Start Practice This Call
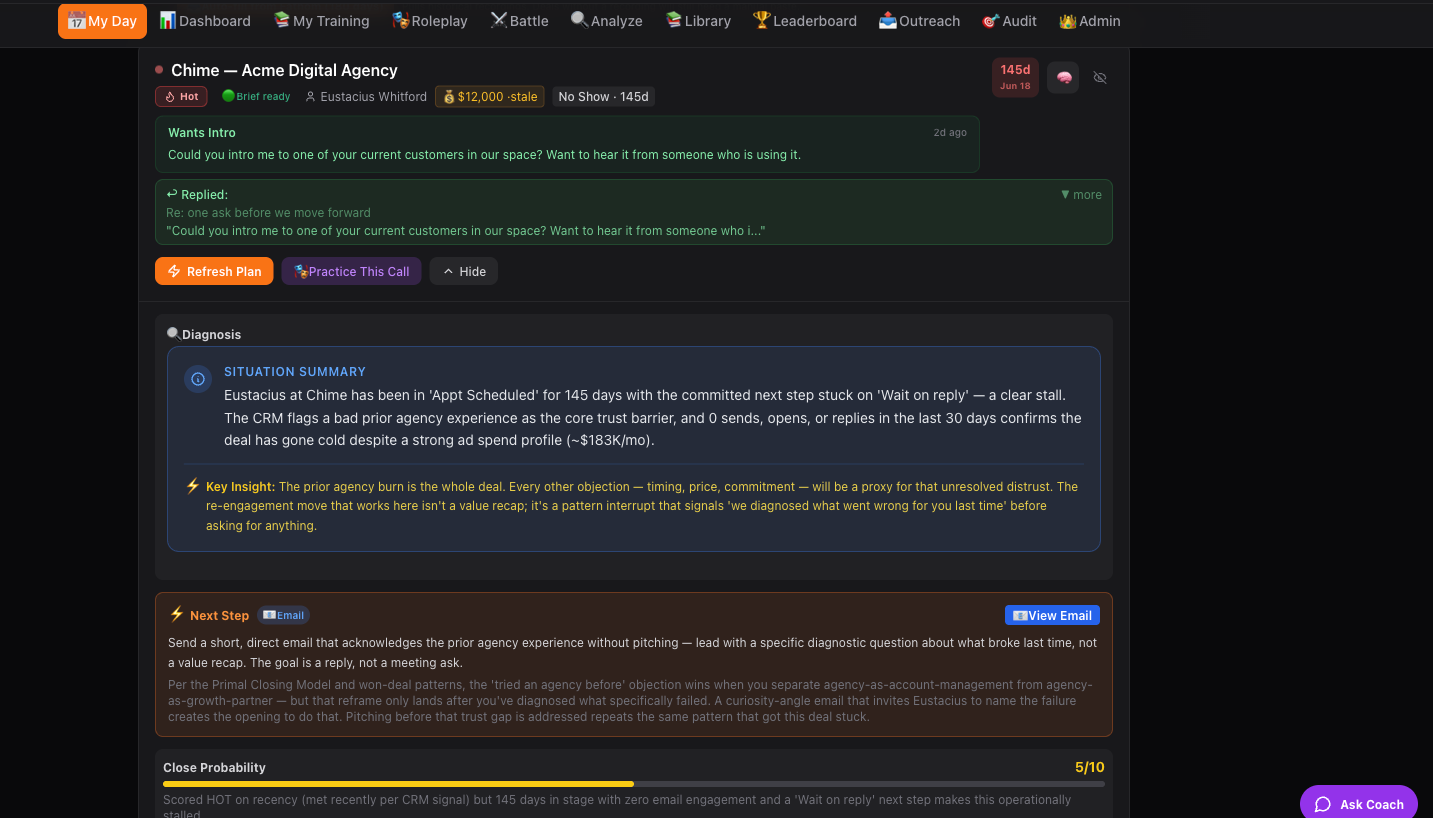 pos(351,271)
